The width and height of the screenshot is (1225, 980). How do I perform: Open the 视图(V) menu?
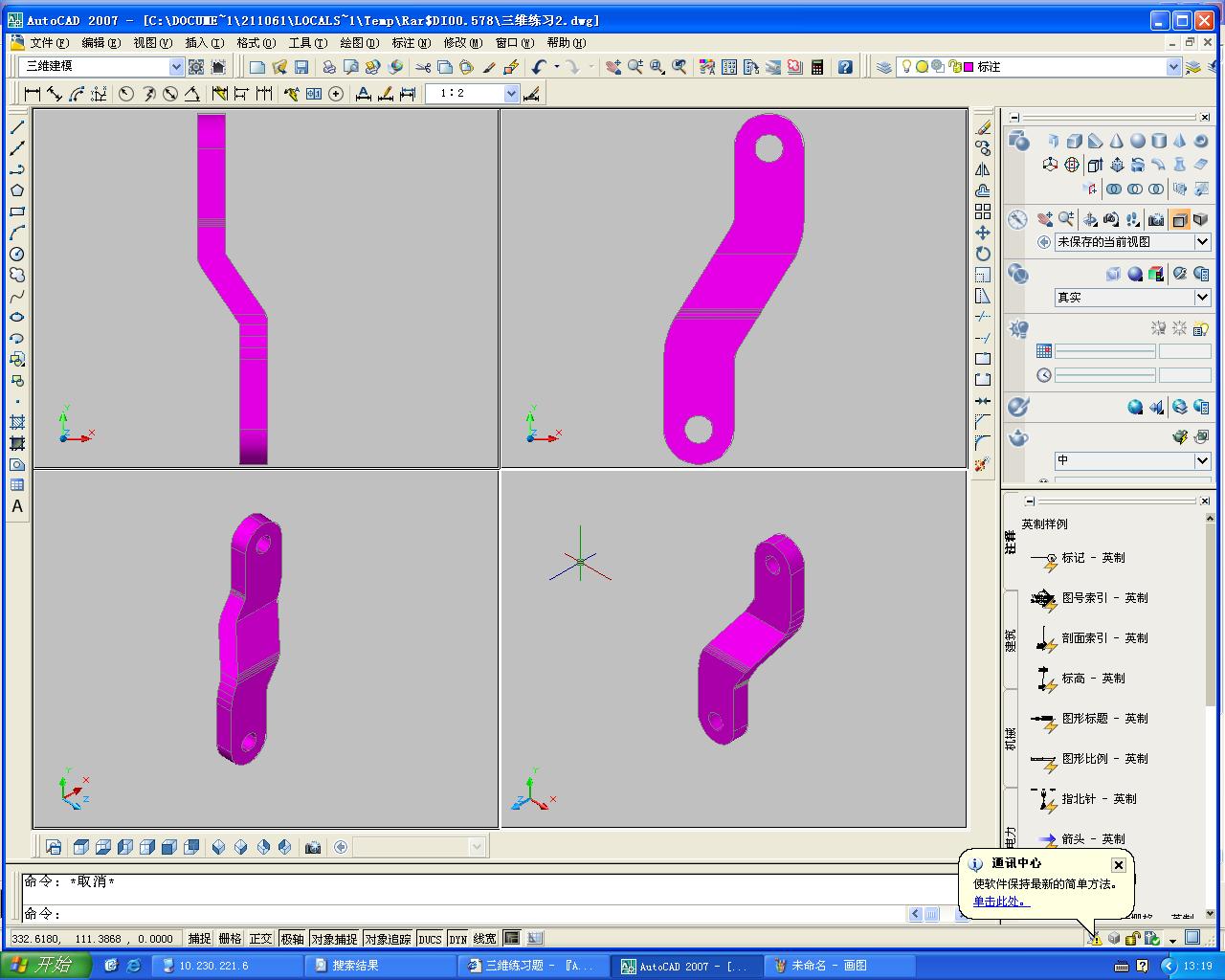point(152,43)
